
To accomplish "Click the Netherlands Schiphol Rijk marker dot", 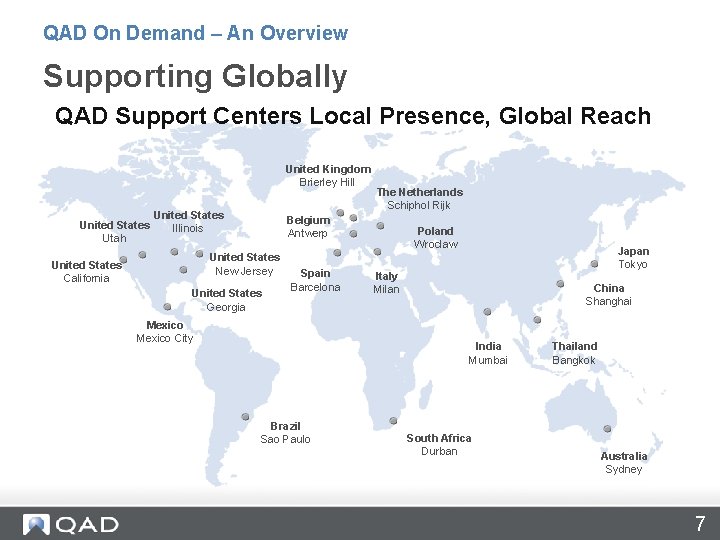I will [353, 218].
